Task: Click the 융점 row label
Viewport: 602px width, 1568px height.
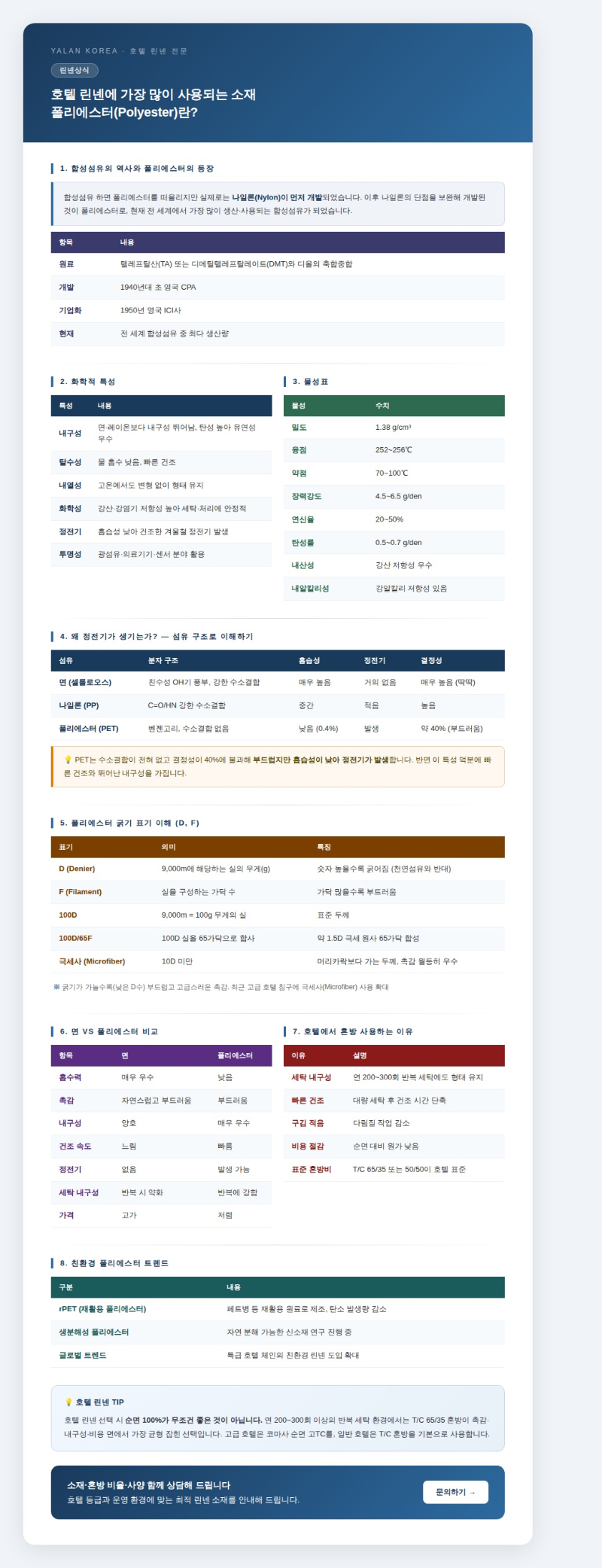Action: point(299,450)
